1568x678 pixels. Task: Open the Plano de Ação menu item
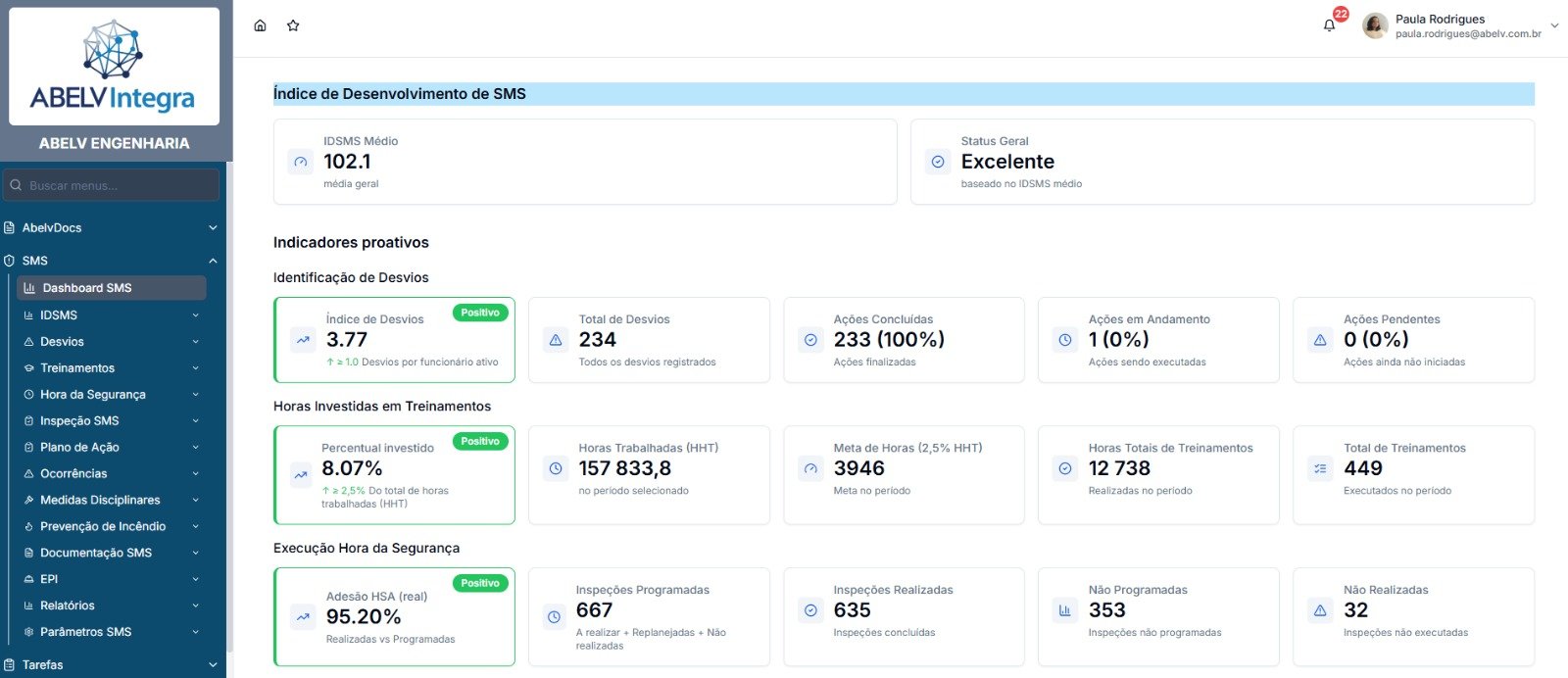coord(79,448)
